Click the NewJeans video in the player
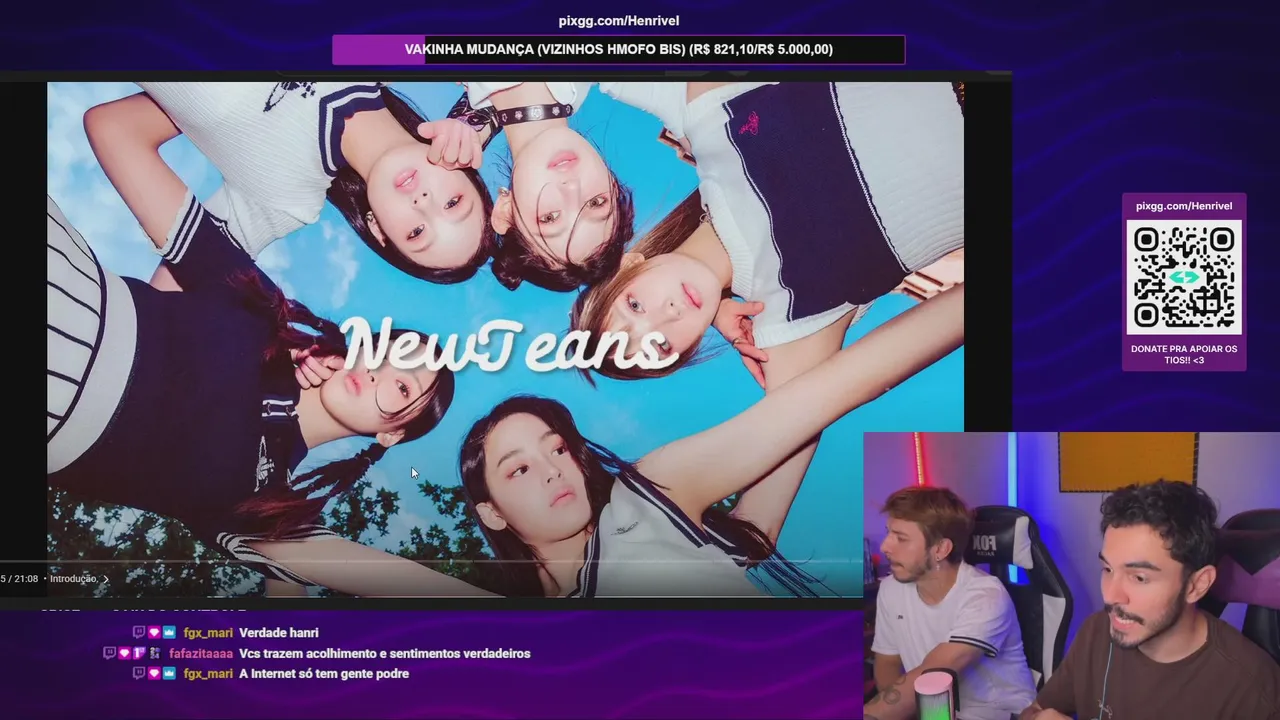 [x=505, y=339]
